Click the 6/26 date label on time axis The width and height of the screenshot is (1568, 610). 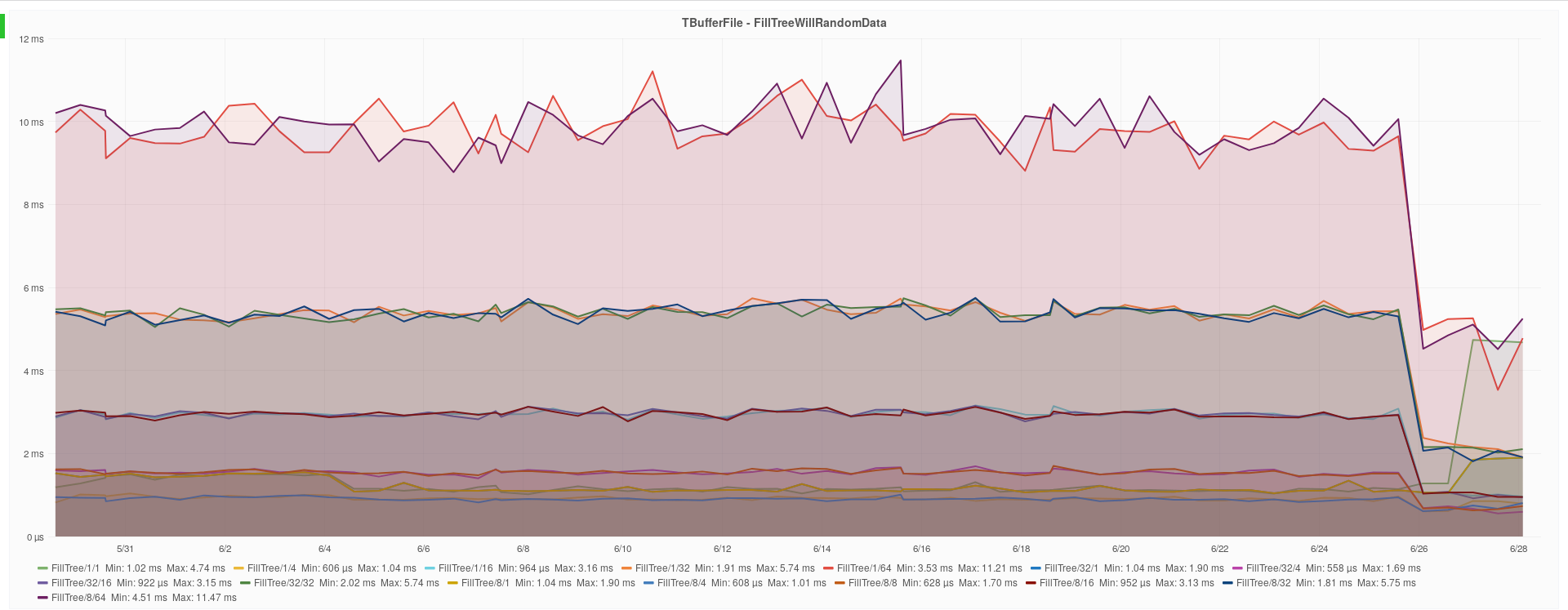click(x=1419, y=549)
